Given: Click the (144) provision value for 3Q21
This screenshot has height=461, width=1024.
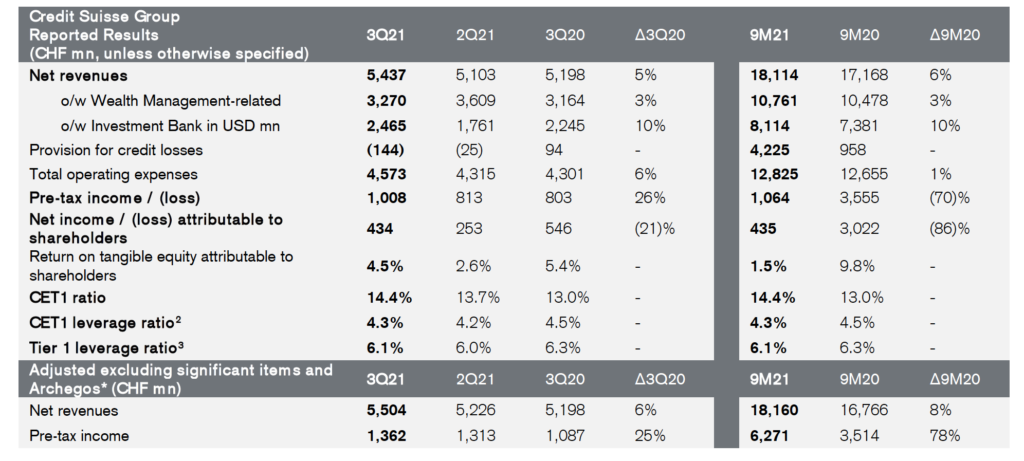Looking at the screenshot, I should point(387,151).
